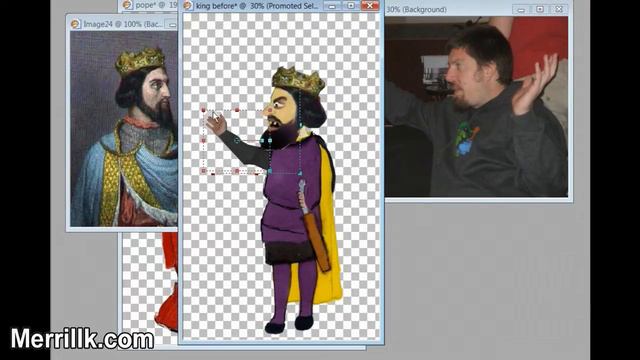Minimize the Background photo window

coord(521,9)
